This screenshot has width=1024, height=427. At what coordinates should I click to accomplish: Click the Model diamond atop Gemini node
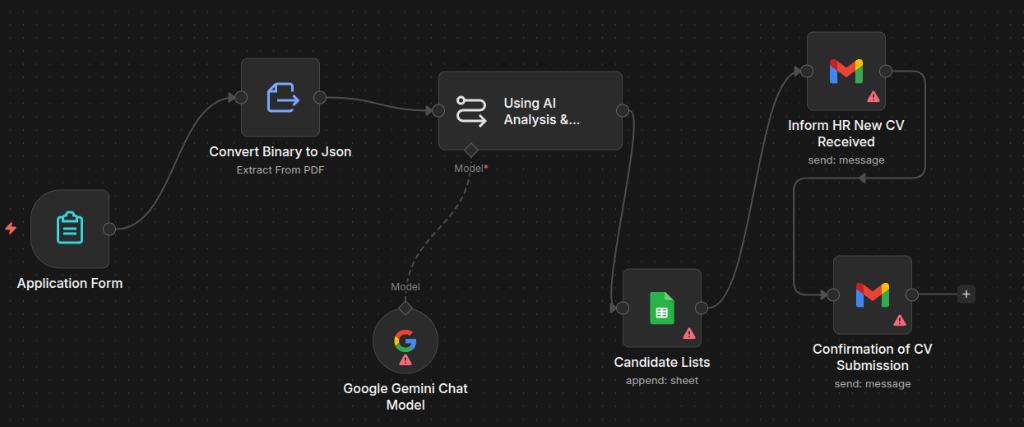(x=405, y=308)
